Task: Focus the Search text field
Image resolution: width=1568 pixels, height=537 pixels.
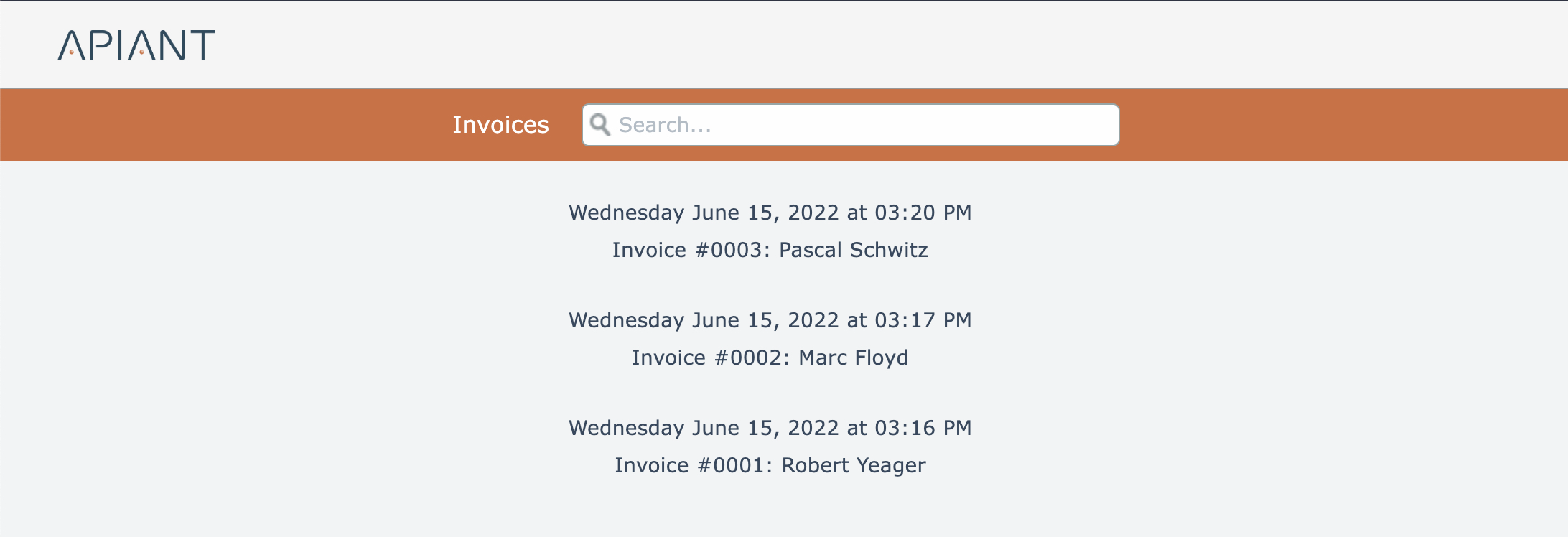Action: pyautogui.click(x=862, y=125)
